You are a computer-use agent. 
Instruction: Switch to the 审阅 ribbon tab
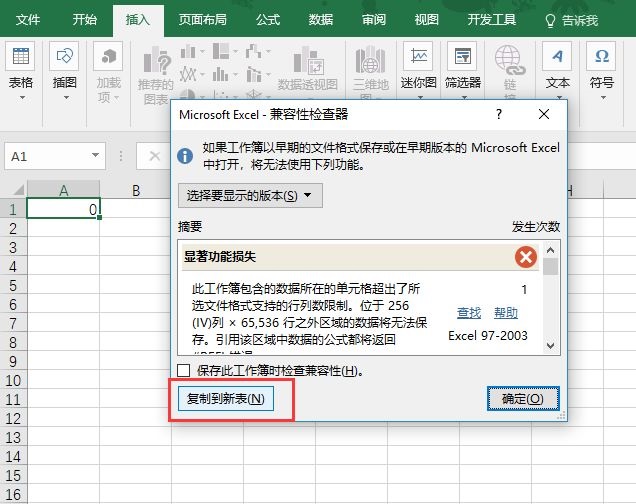click(x=374, y=20)
